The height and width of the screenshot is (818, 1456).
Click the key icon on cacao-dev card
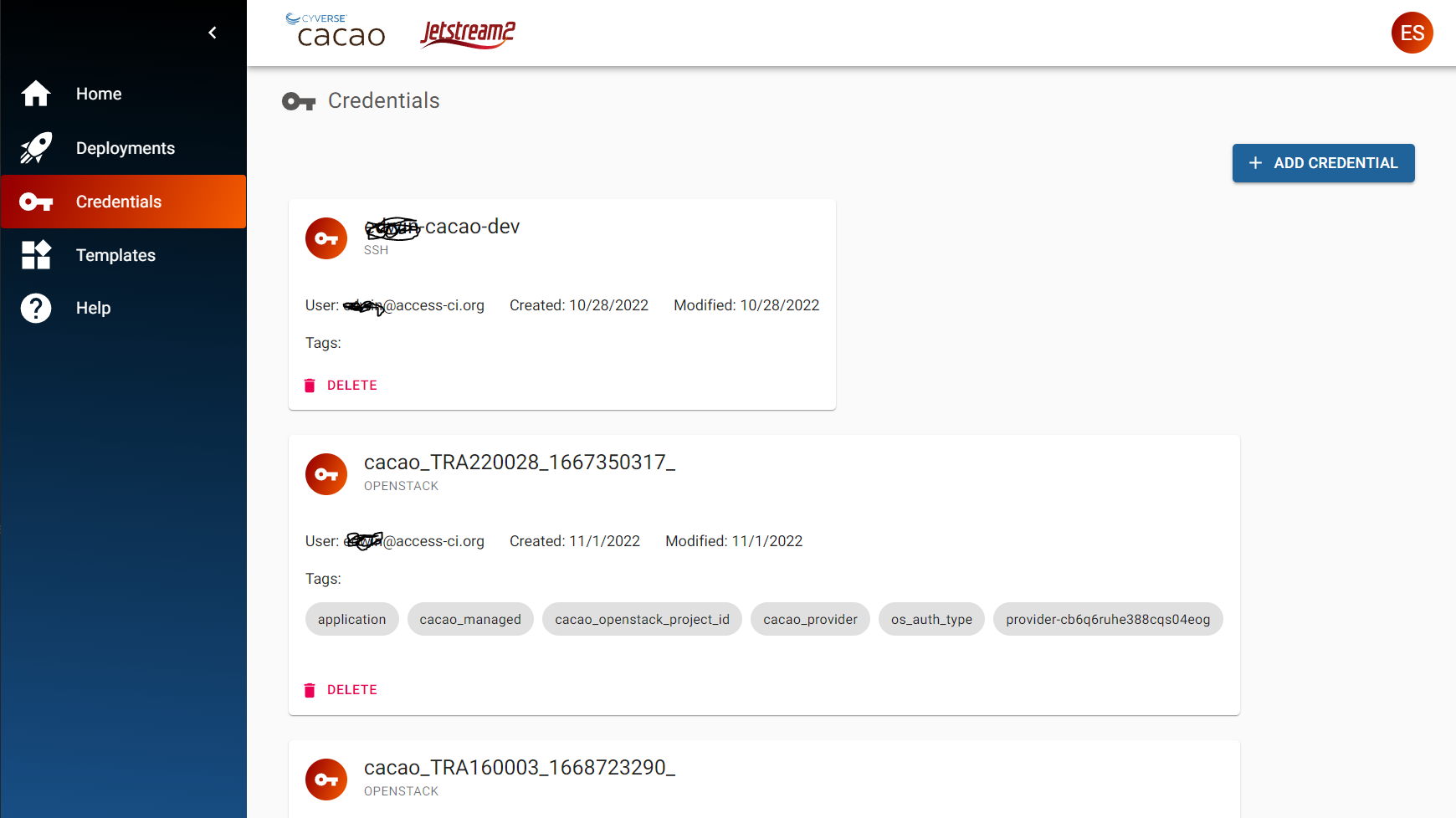pyautogui.click(x=326, y=238)
